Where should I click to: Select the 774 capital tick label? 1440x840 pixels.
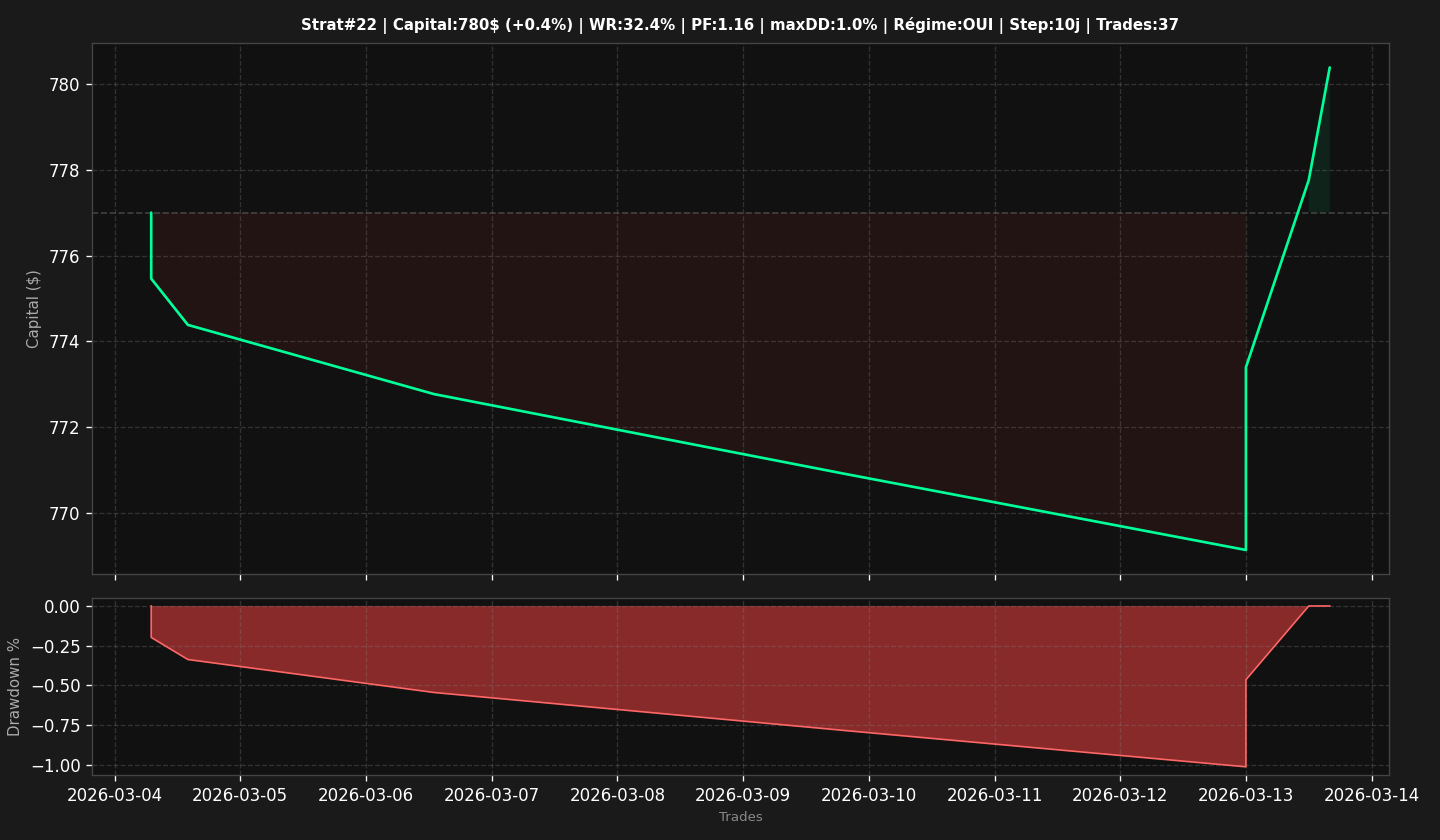pos(65,342)
